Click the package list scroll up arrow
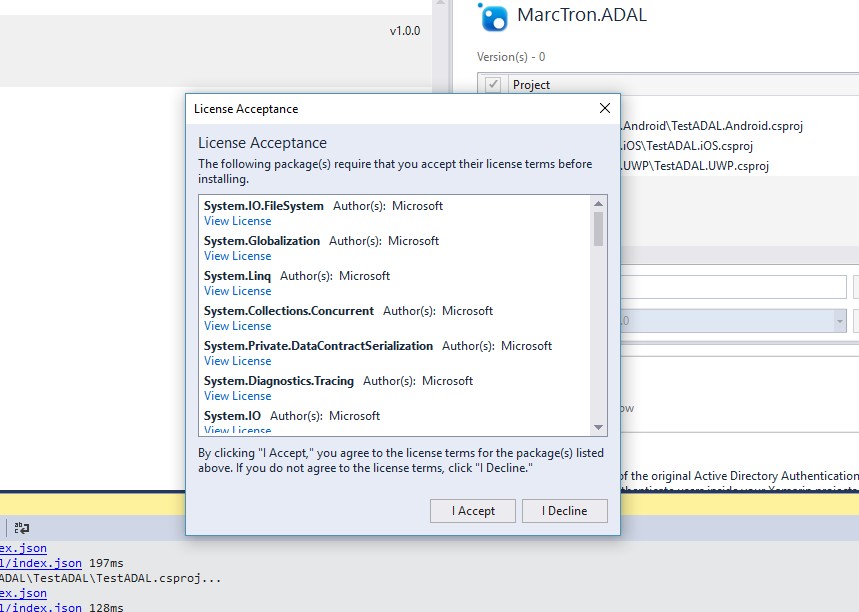Viewport: 859px width, 612px height. coord(440,3)
